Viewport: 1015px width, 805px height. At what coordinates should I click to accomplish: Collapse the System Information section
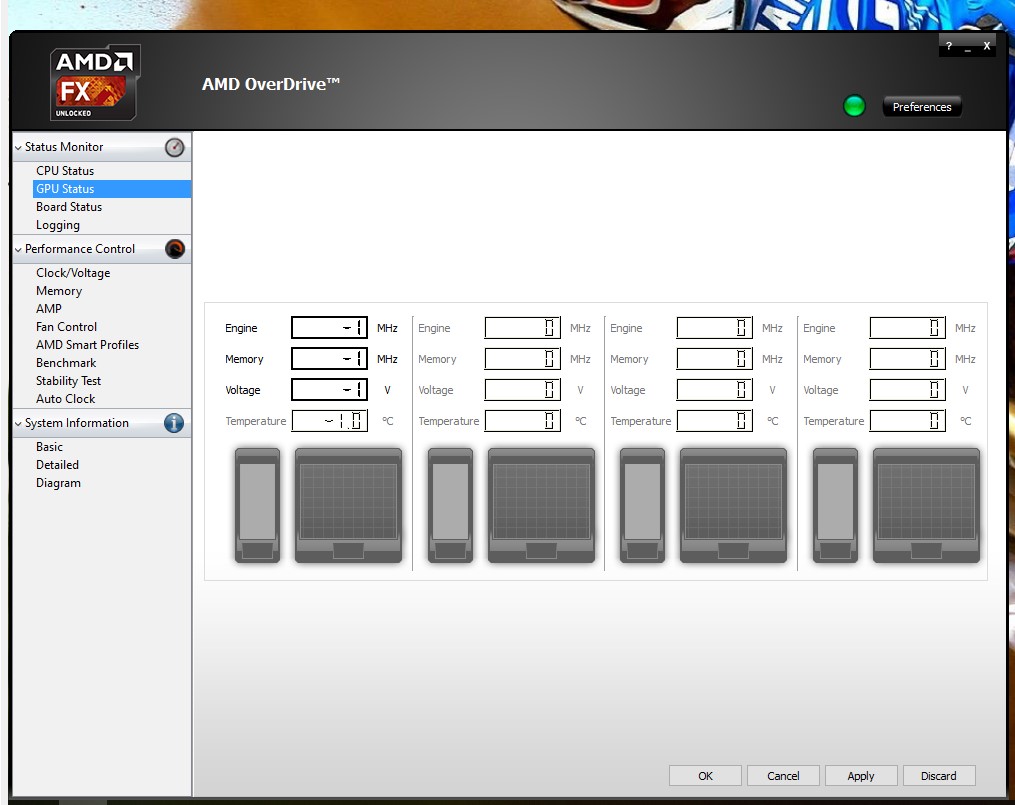(x=18, y=423)
